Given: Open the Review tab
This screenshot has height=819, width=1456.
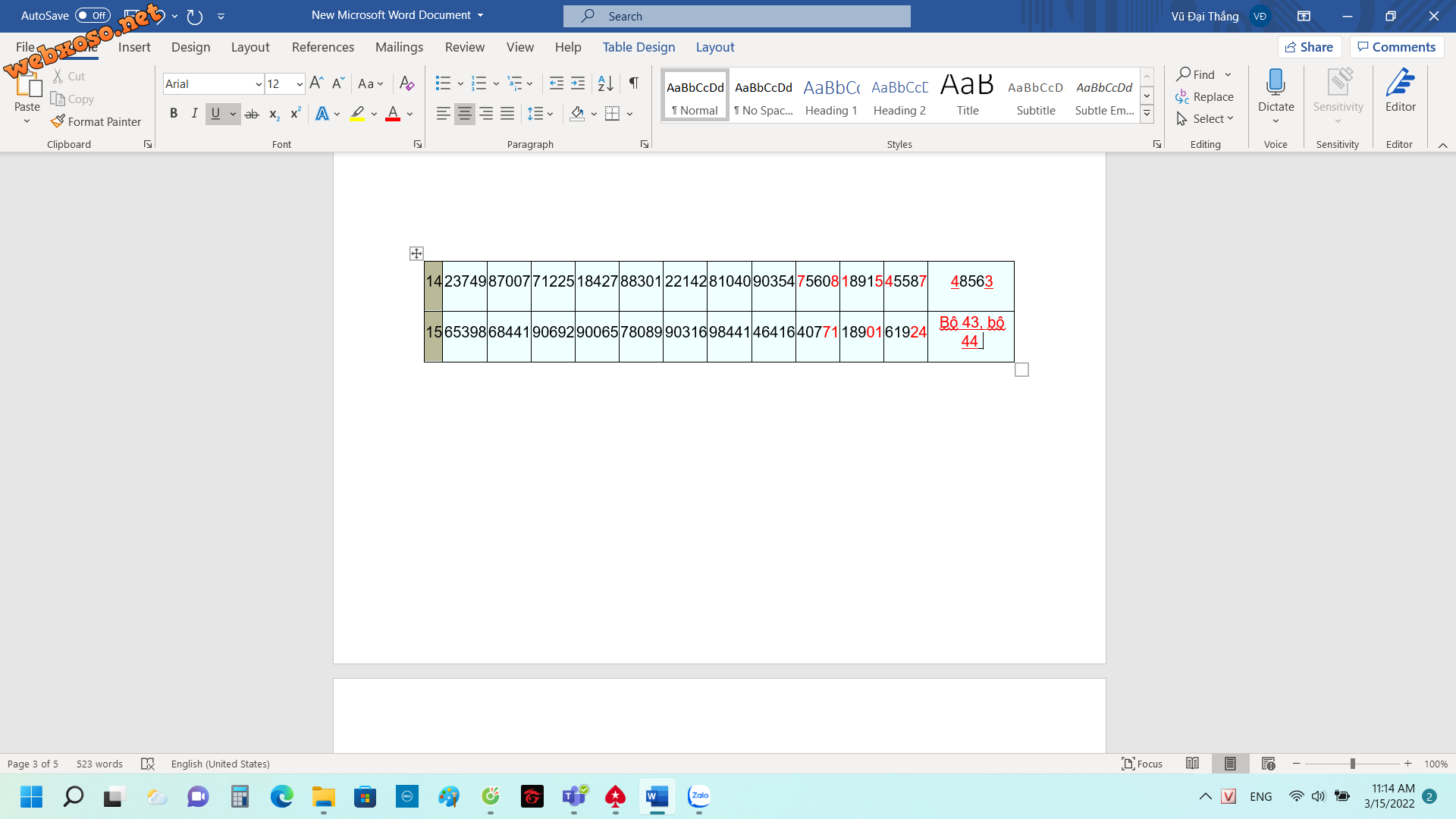Looking at the screenshot, I should [464, 47].
